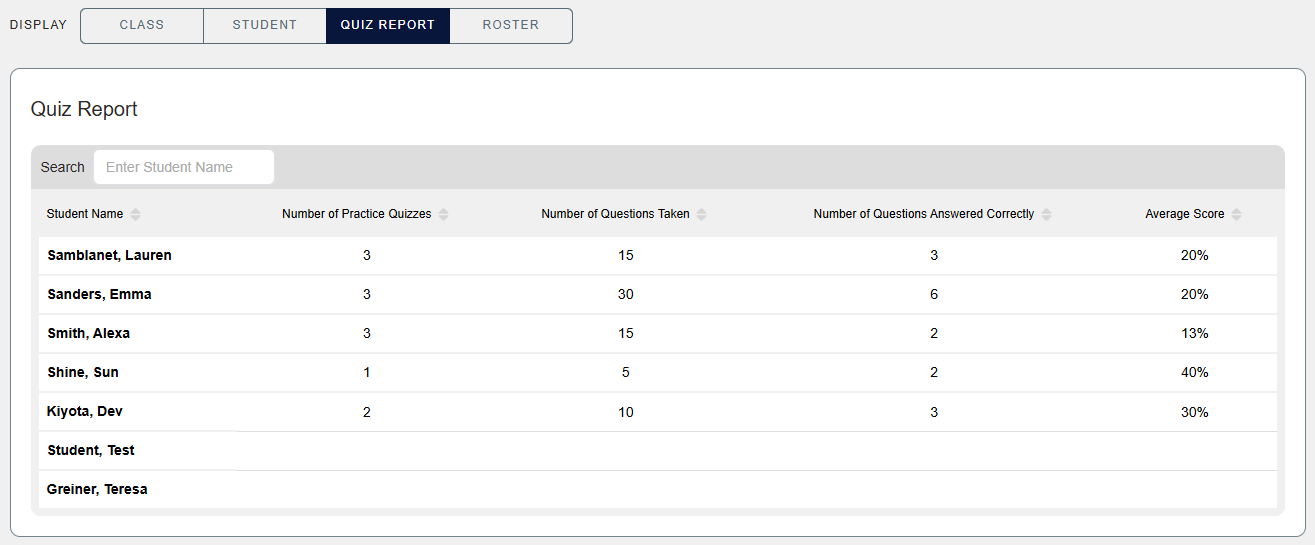Switch to the Class tab

(142, 26)
